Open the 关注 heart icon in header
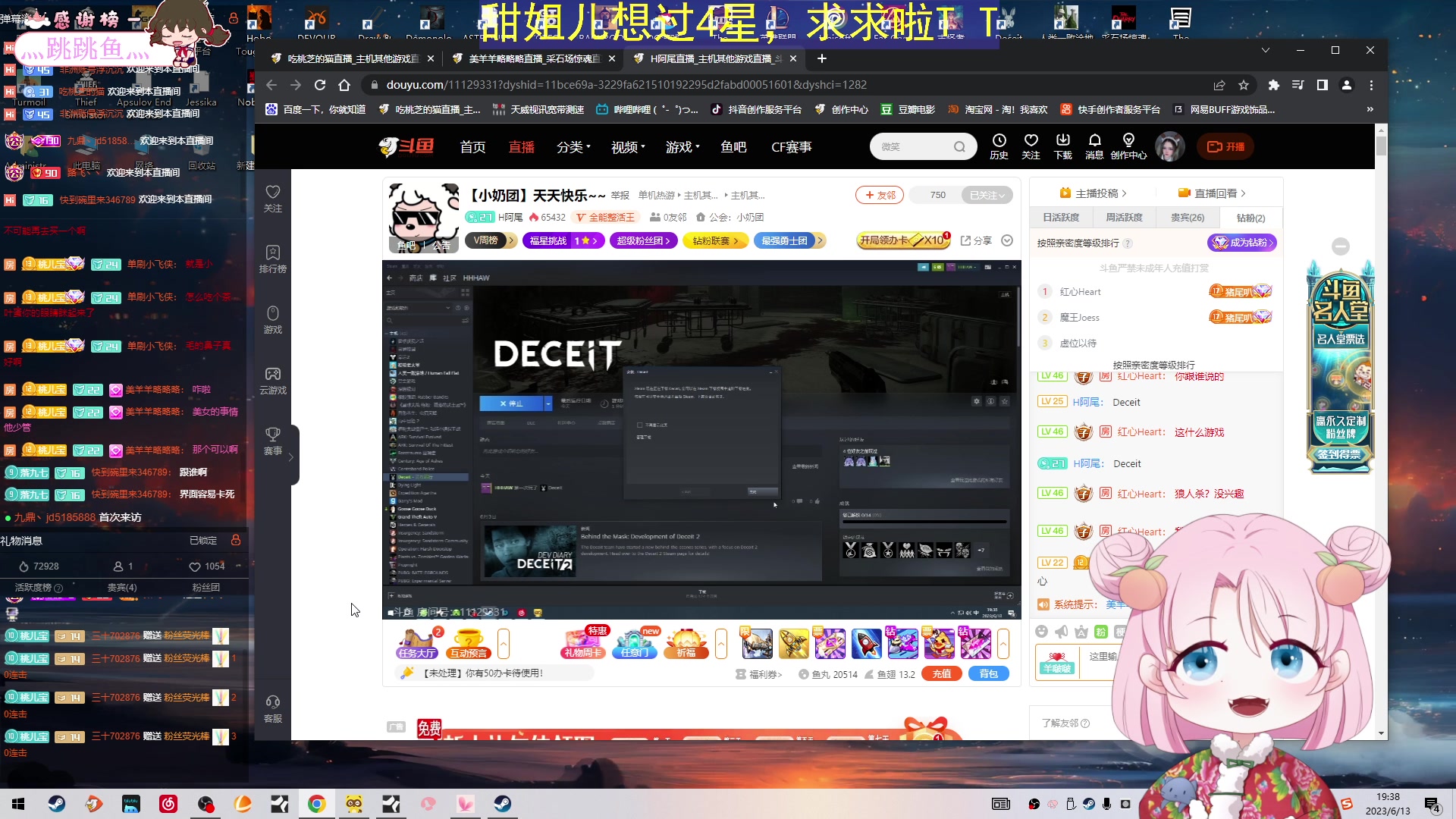The width and height of the screenshot is (1456, 819). click(1031, 146)
